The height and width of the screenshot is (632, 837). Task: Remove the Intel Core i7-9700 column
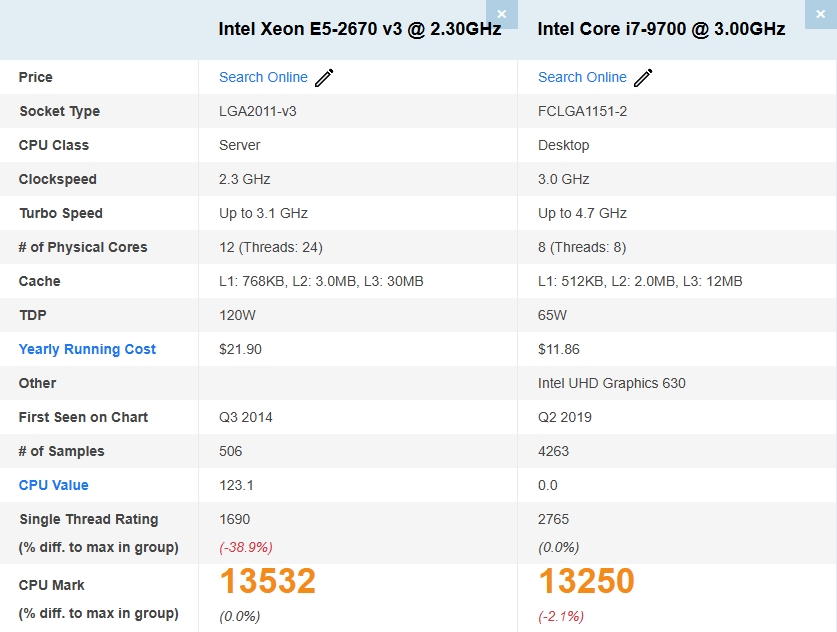pyautogui.click(x=820, y=14)
